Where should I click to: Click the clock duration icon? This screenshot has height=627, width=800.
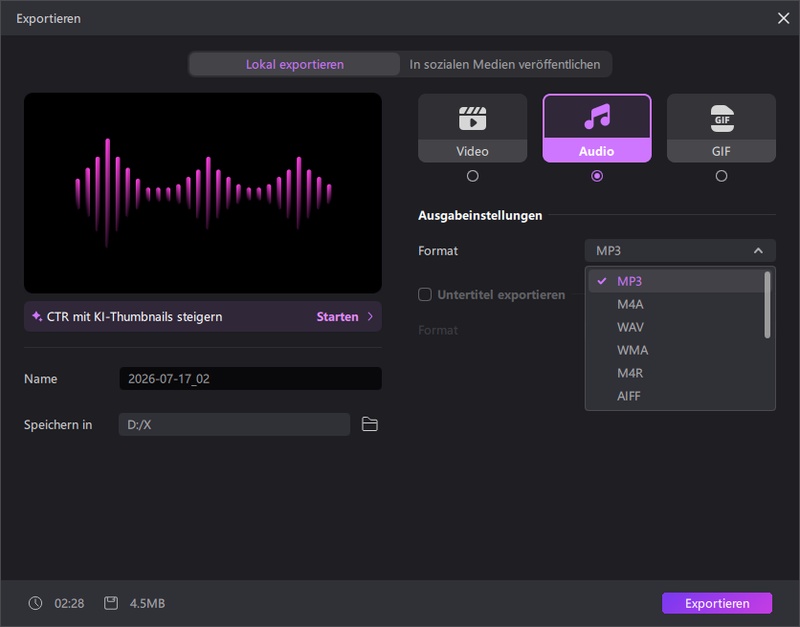(x=35, y=603)
